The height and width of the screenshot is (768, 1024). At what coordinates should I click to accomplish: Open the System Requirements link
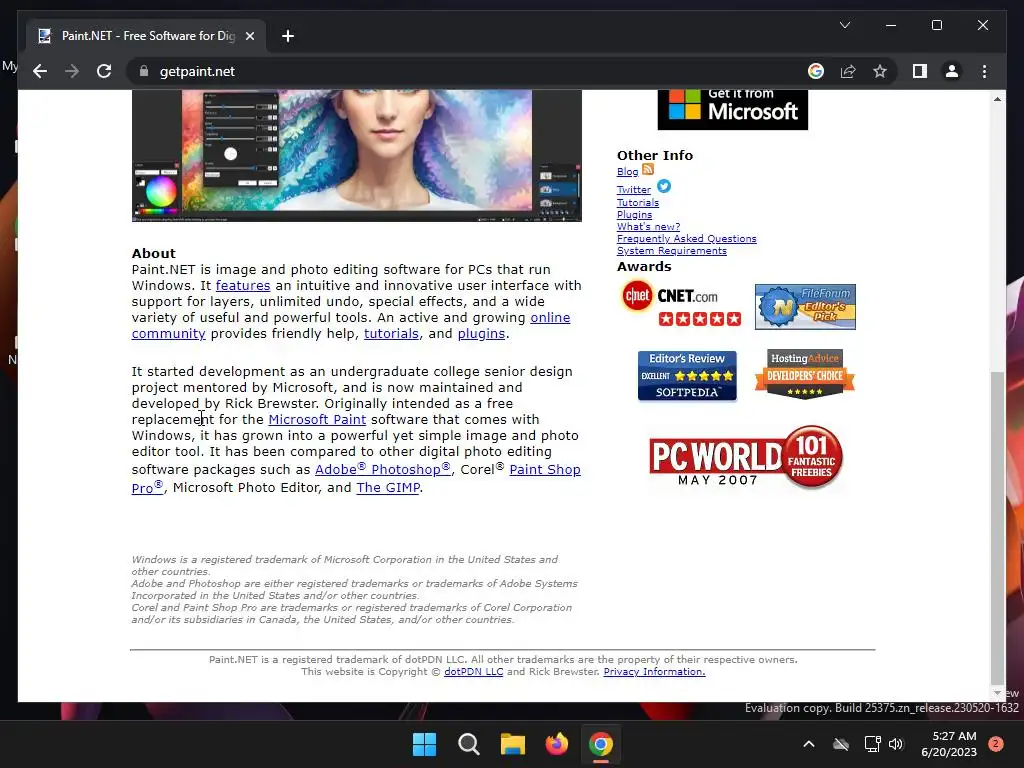[x=671, y=251]
